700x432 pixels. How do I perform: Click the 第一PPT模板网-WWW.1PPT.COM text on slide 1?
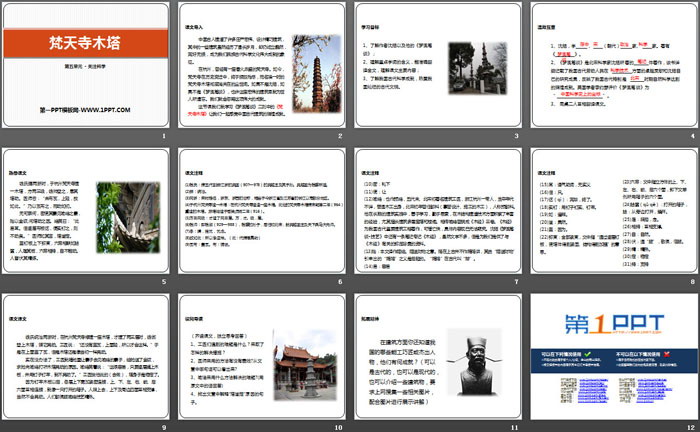pos(85,110)
